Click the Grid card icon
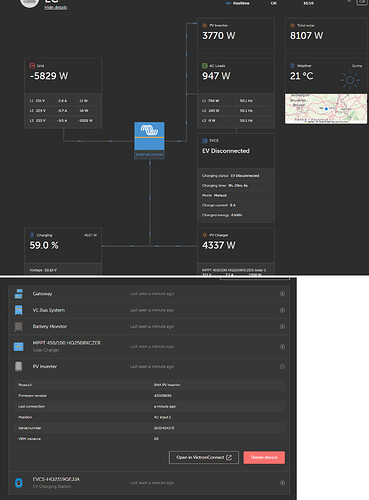 pyautogui.click(x=32, y=66)
